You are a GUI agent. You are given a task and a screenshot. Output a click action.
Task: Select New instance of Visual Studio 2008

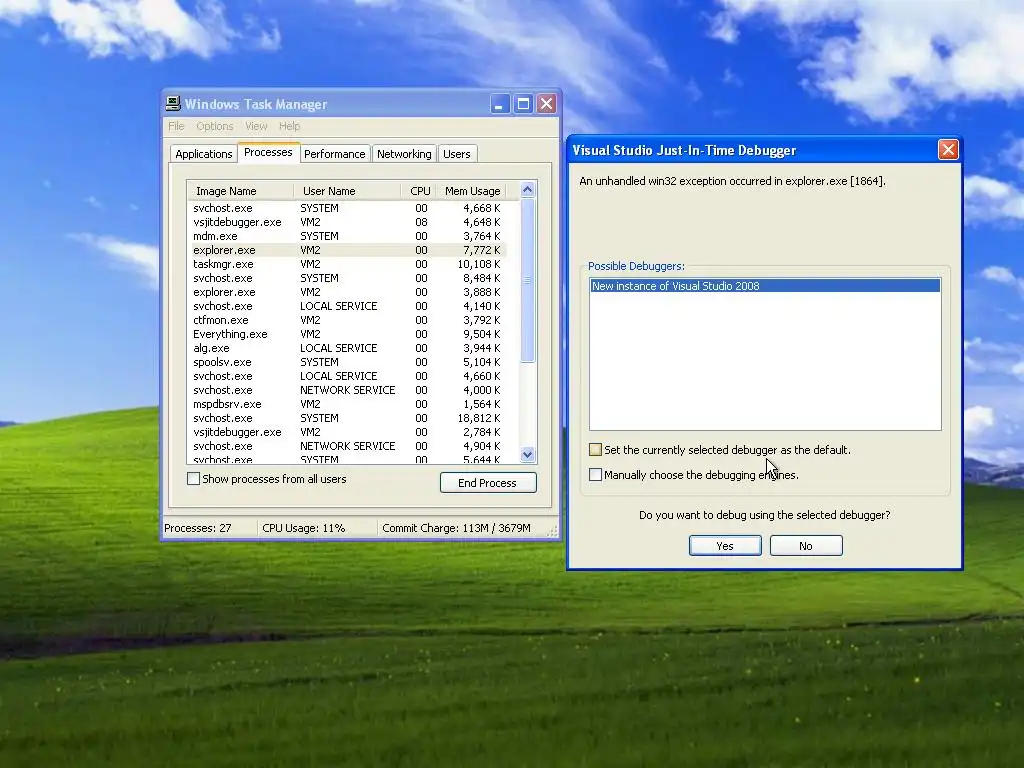[765, 286]
